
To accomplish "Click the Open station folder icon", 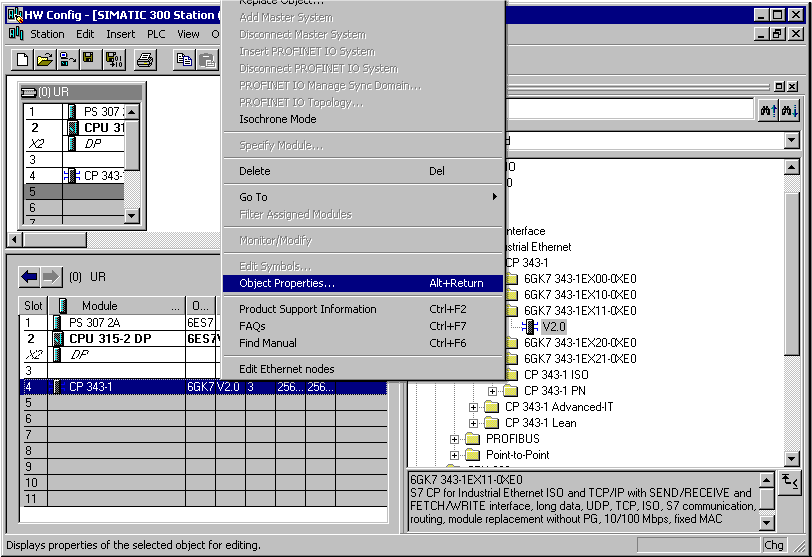I will tap(45, 60).
